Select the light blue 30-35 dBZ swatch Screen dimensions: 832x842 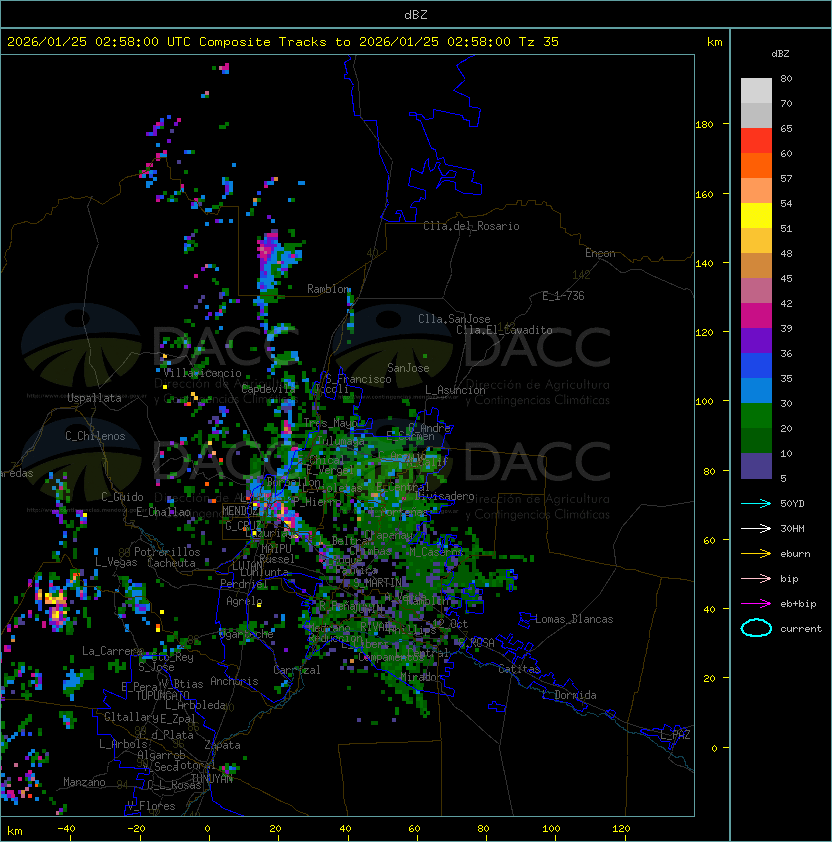click(x=756, y=390)
